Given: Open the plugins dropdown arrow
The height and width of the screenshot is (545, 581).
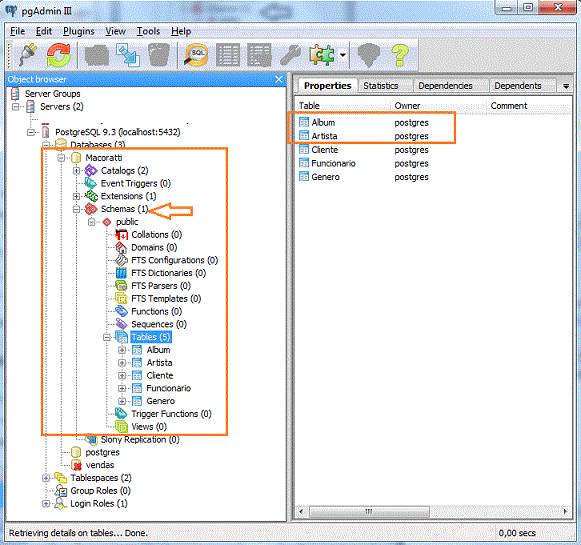Looking at the screenshot, I should pyautogui.click(x=343, y=55).
